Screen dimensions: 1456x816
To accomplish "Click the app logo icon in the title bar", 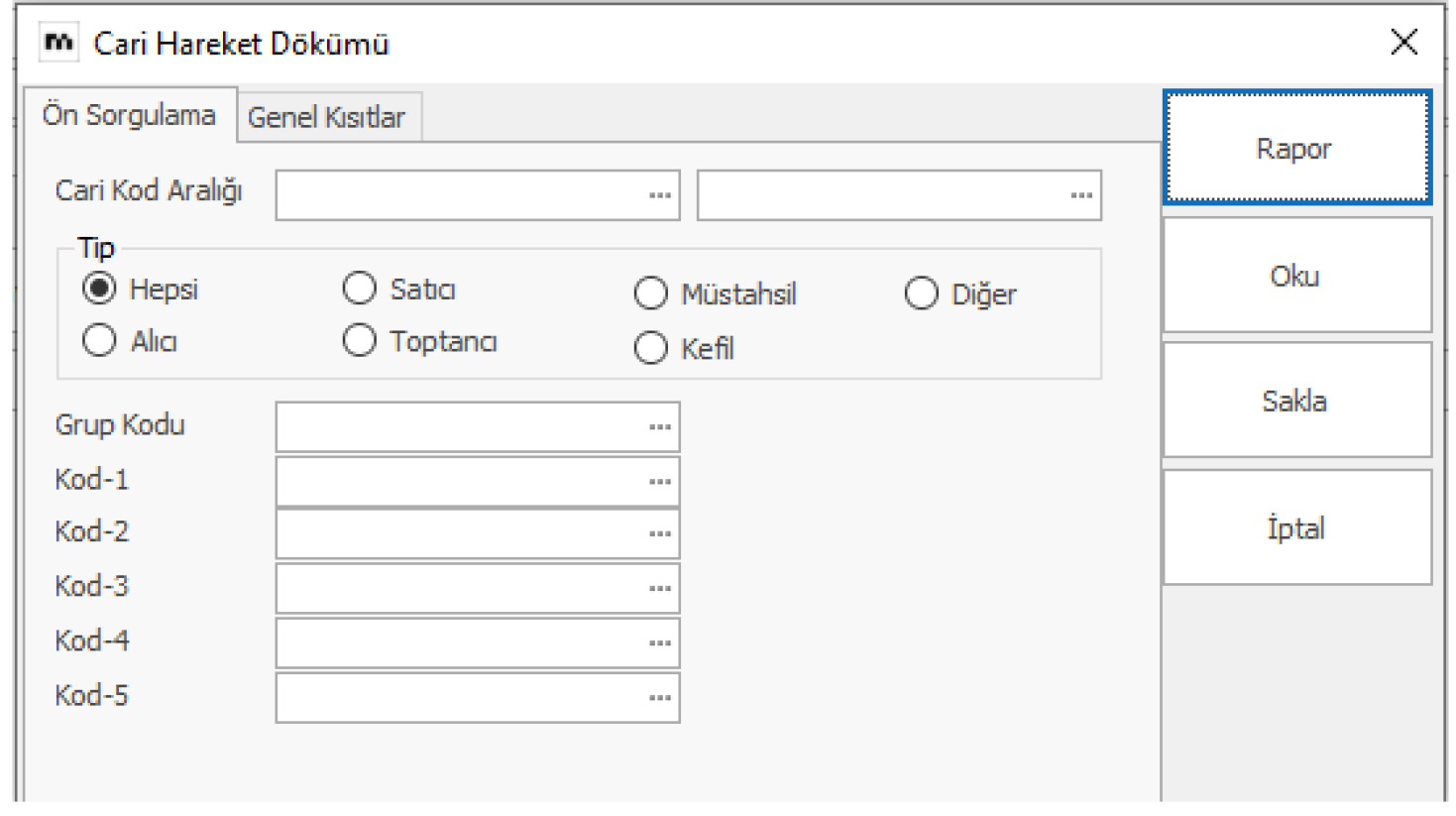I will (58, 43).
